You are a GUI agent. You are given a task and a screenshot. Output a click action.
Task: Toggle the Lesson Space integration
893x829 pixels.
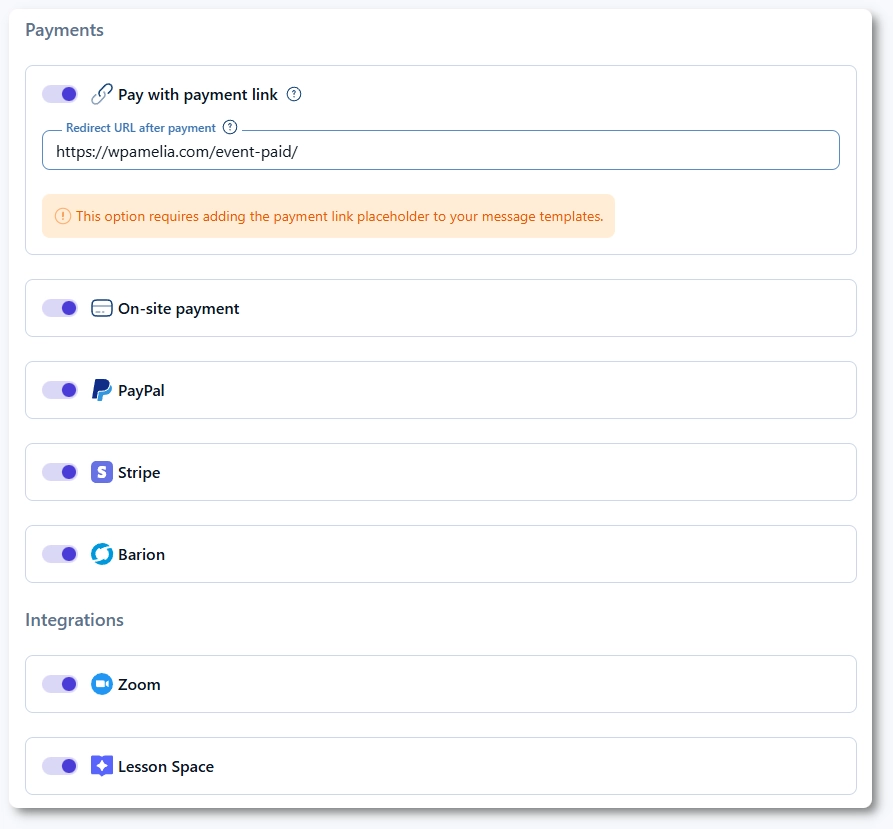60,766
